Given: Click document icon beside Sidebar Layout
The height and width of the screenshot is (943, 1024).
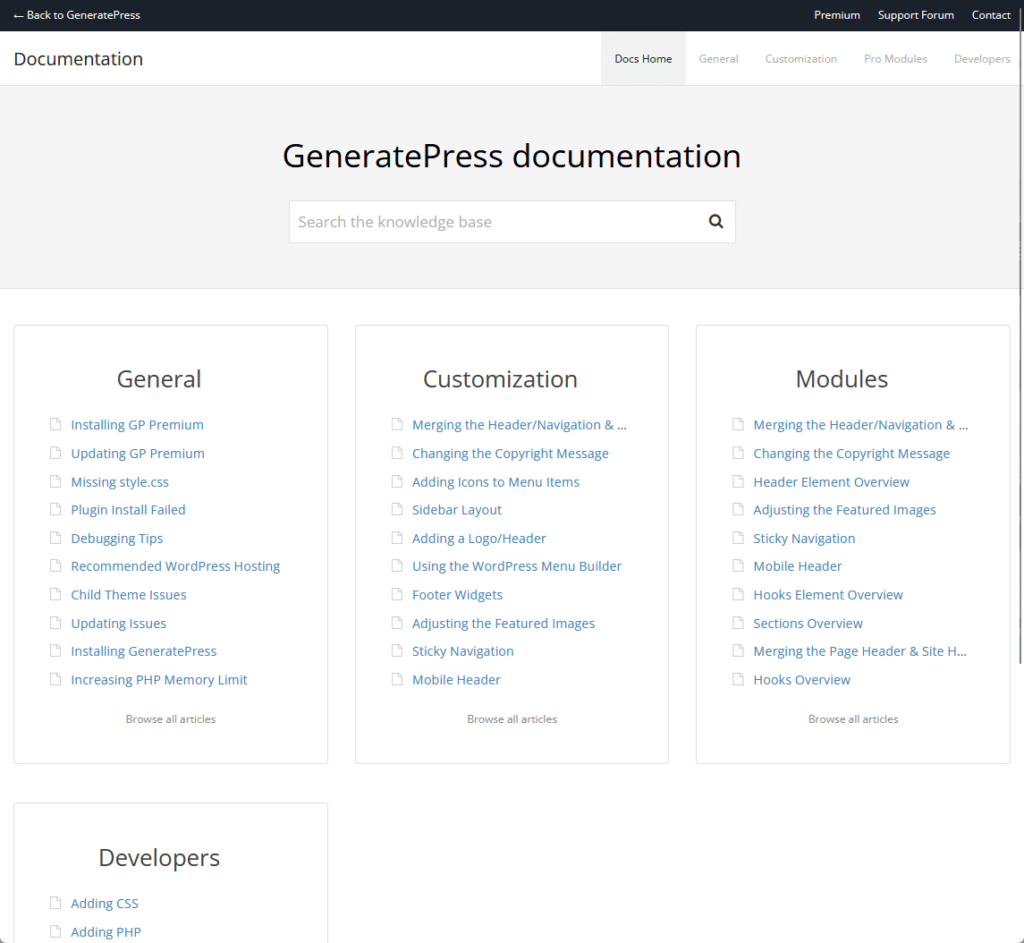Looking at the screenshot, I should (x=397, y=509).
